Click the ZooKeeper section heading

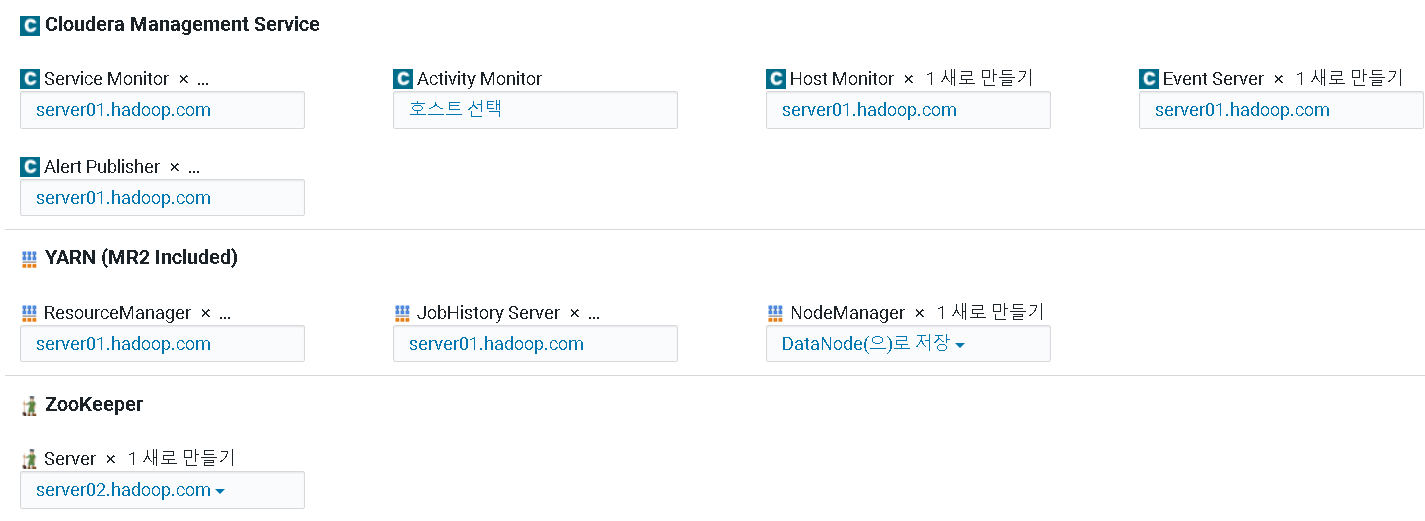(x=94, y=405)
